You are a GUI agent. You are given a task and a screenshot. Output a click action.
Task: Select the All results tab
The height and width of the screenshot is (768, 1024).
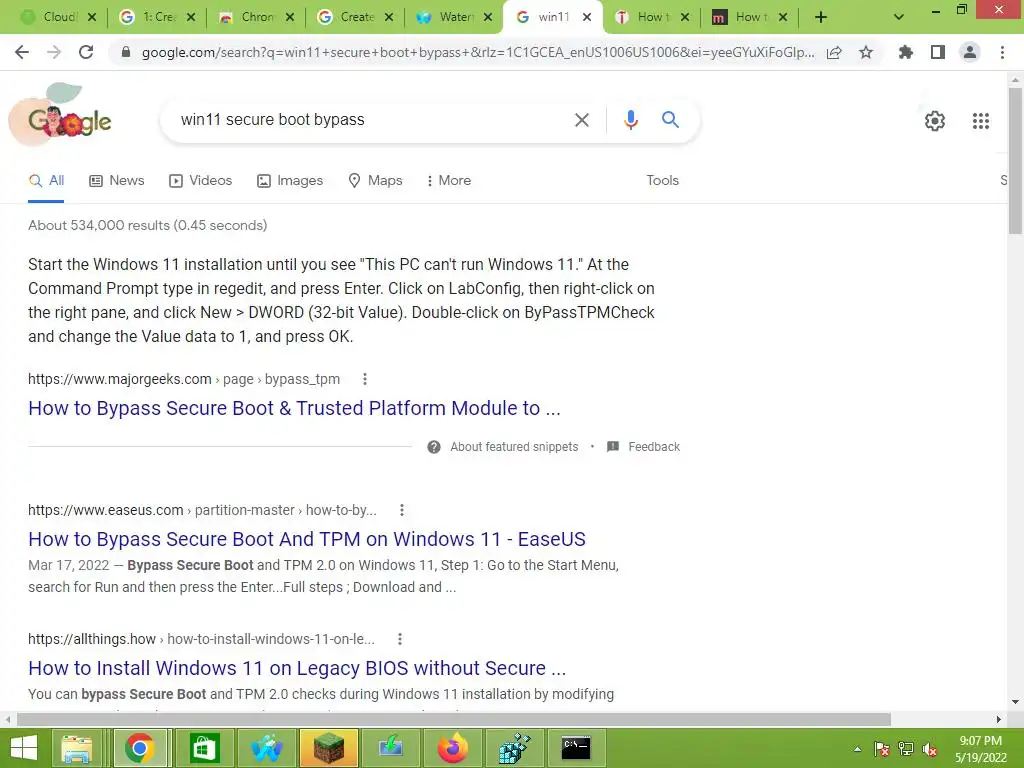click(x=46, y=180)
